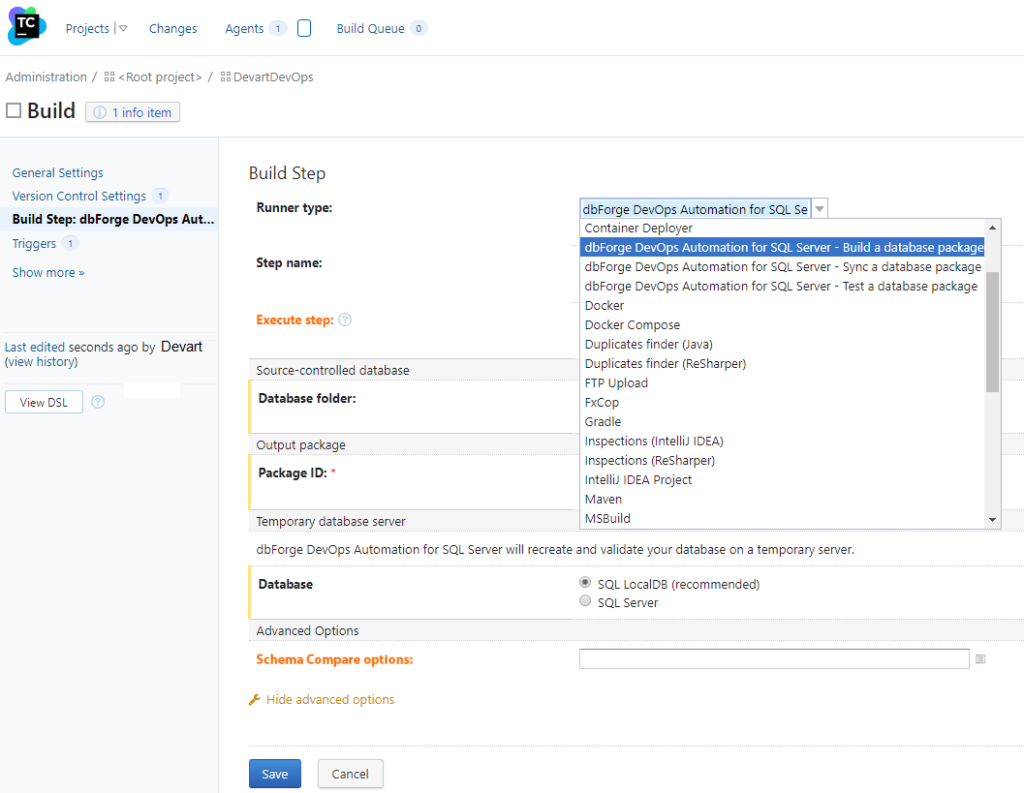Screen dimensions: 1024x793
Task: Click the help icon next to View DSL
Action: [97, 402]
